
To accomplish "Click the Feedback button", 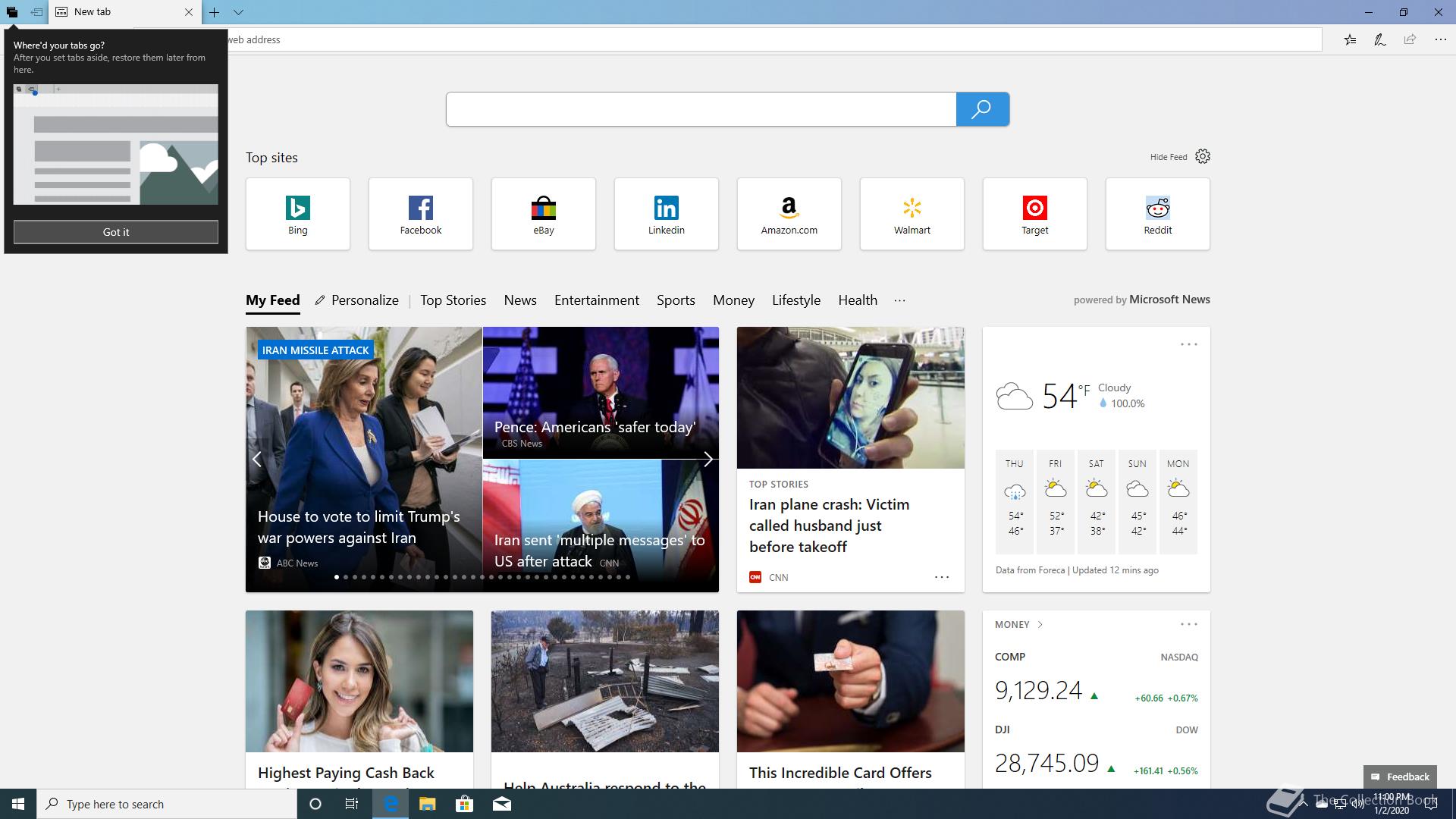I will coord(1400,777).
